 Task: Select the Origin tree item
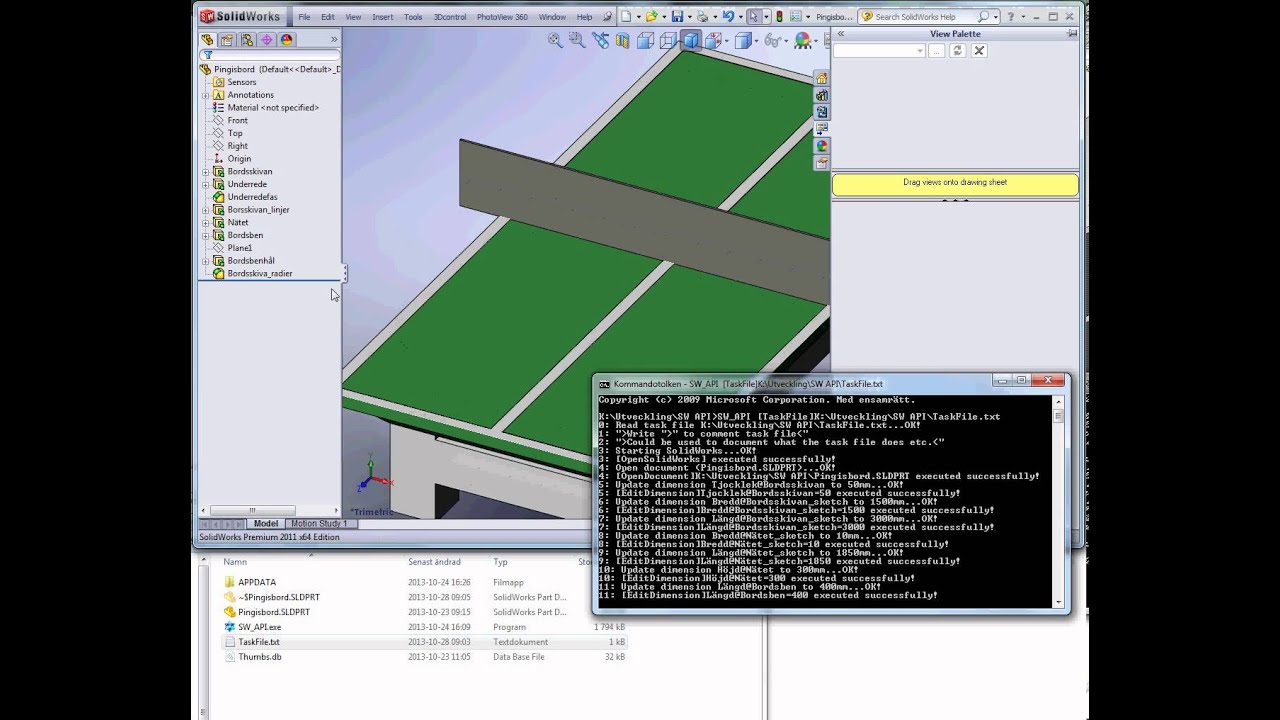tap(232, 158)
